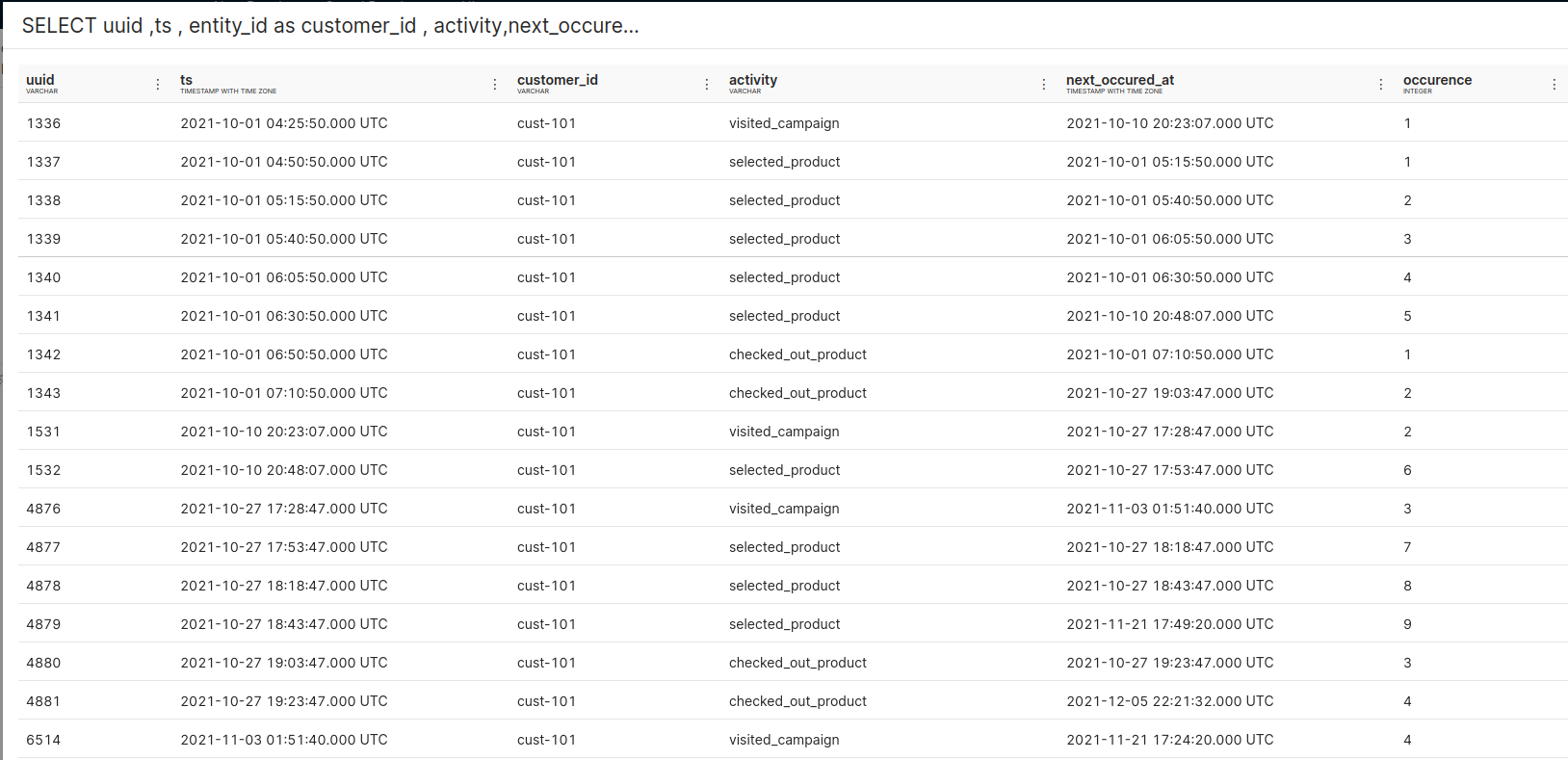The height and width of the screenshot is (760, 1568).
Task: Click visited_campaign activity in row 1531
Action: coord(784,432)
